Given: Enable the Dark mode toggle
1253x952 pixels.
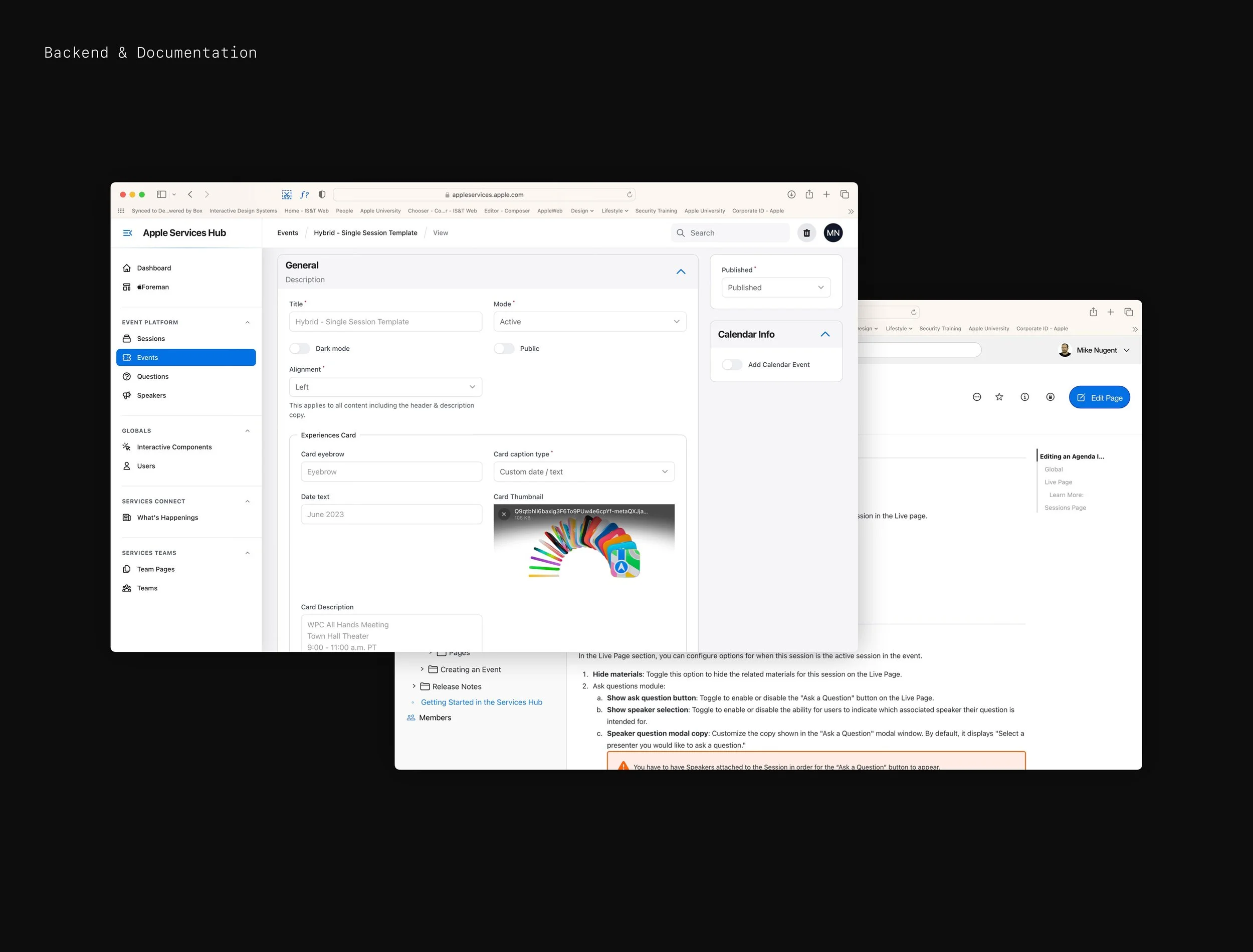Looking at the screenshot, I should tap(300, 349).
